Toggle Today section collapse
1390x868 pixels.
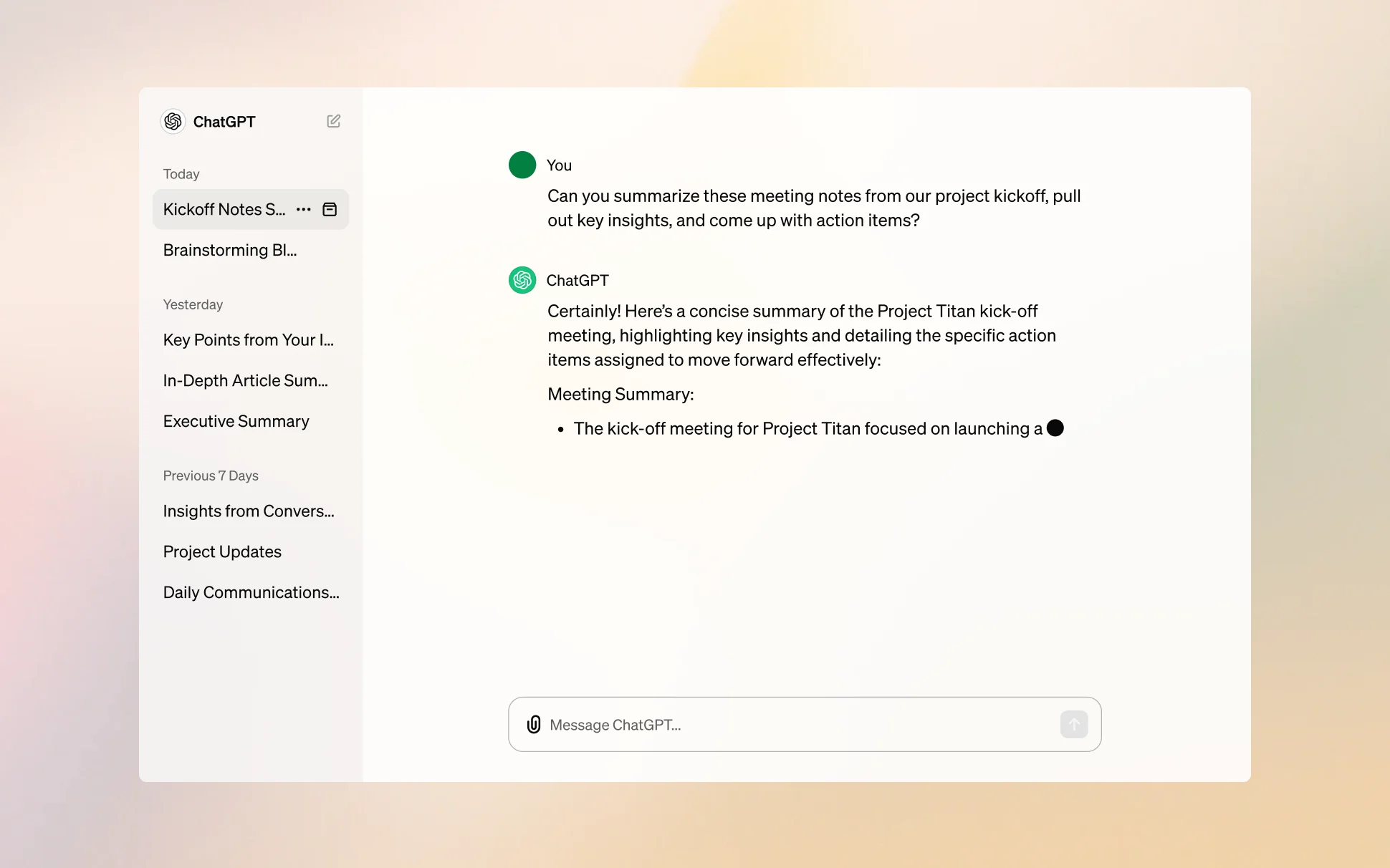coord(181,174)
